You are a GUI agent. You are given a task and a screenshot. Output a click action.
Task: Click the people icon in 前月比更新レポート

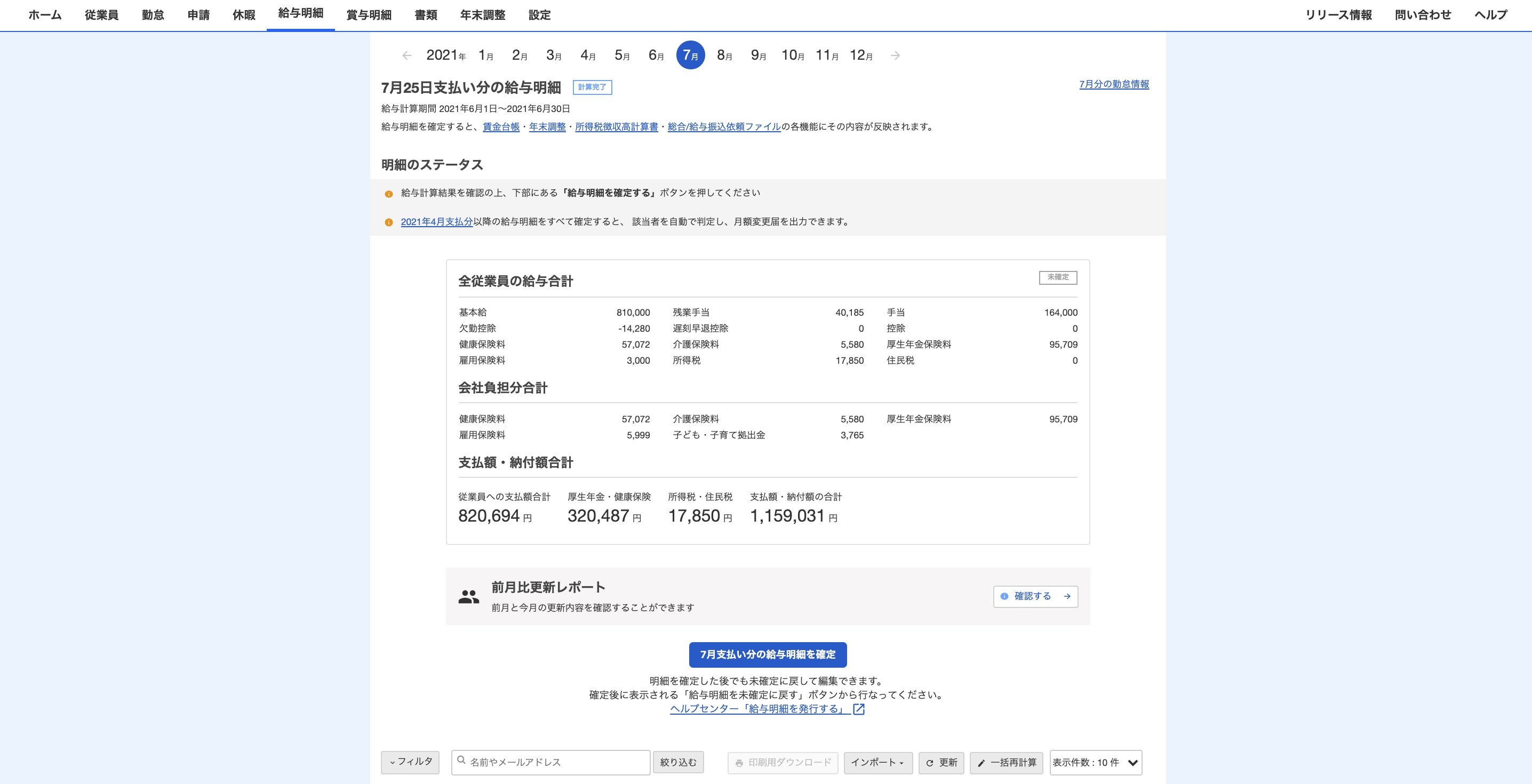(x=469, y=597)
